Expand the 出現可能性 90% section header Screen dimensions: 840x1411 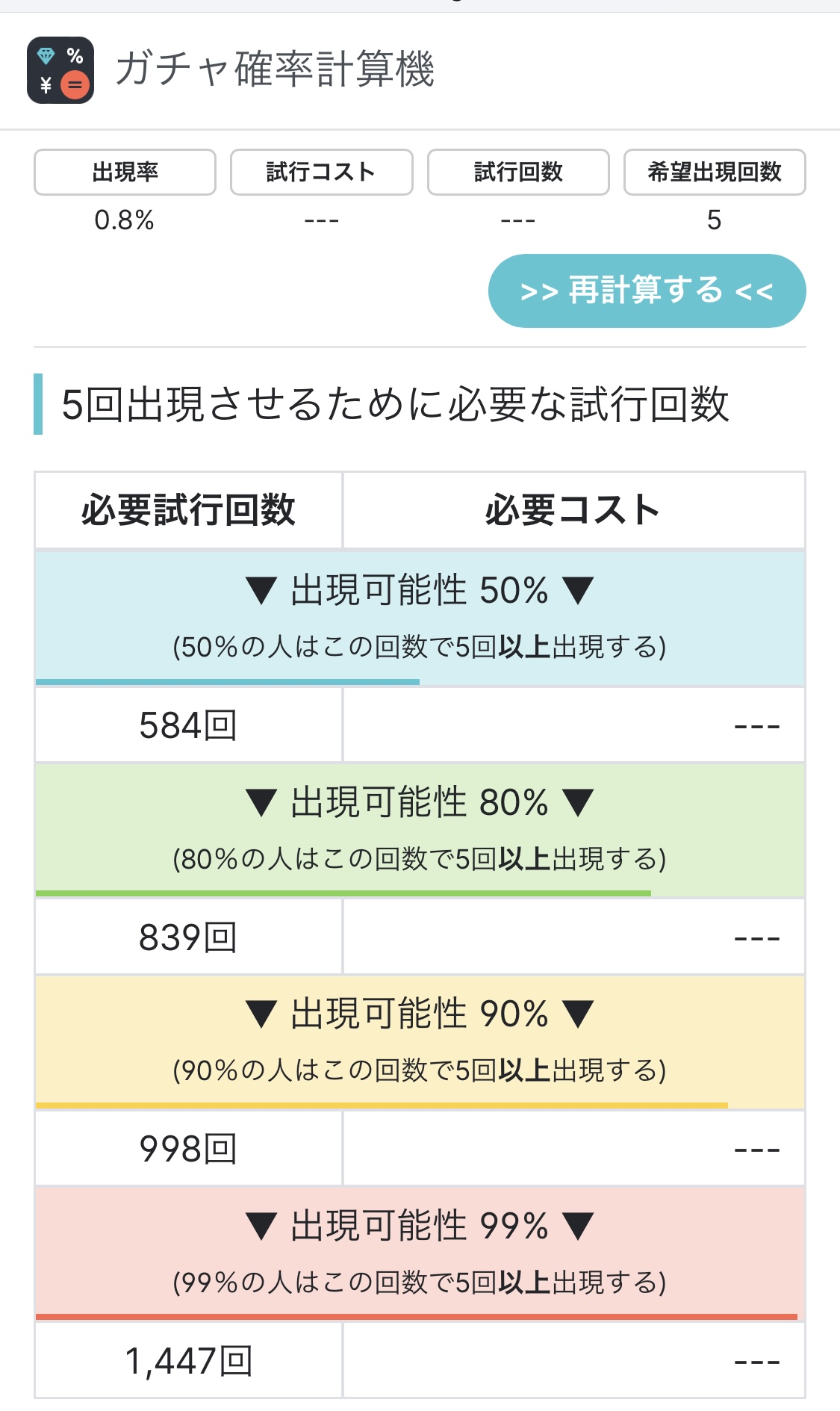[x=420, y=1014]
